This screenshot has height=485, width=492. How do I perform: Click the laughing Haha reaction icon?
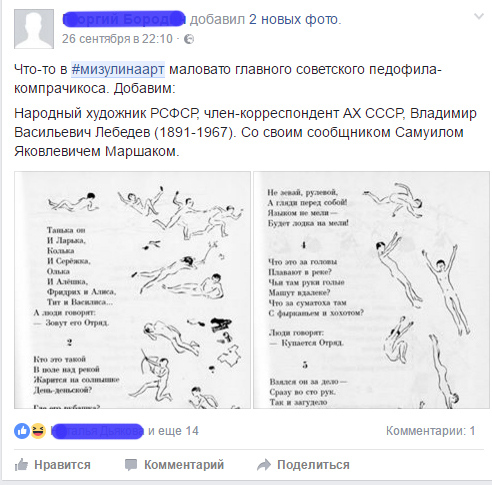pyautogui.click(x=38, y=431)
